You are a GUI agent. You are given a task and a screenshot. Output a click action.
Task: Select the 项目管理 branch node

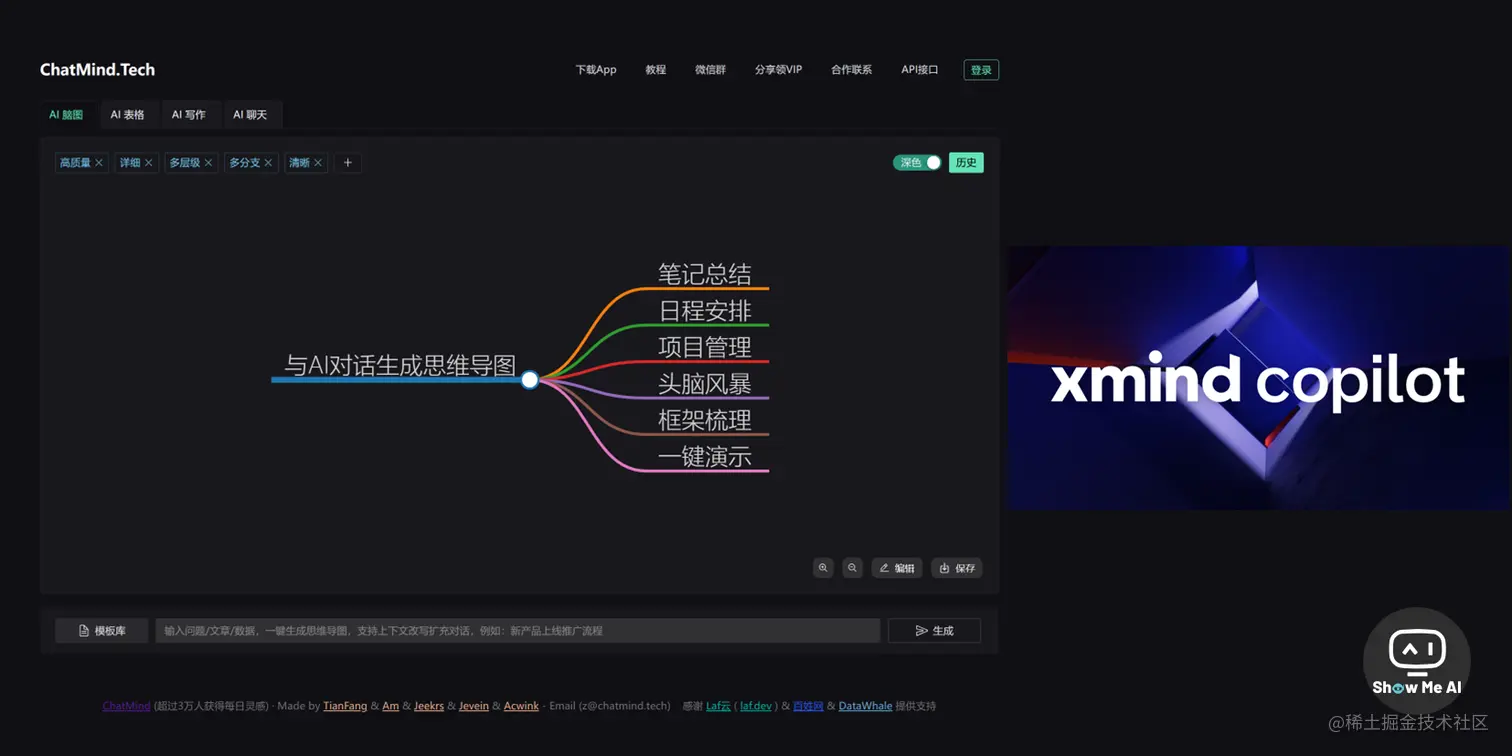click(705, 348)
